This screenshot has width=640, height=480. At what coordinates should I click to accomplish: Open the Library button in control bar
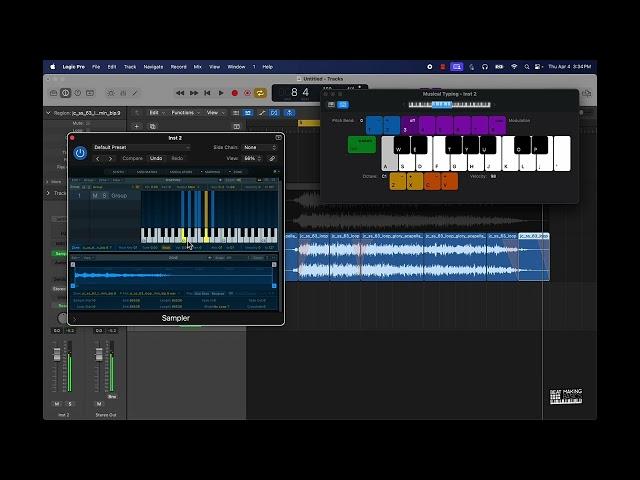[x=53, y=93]
